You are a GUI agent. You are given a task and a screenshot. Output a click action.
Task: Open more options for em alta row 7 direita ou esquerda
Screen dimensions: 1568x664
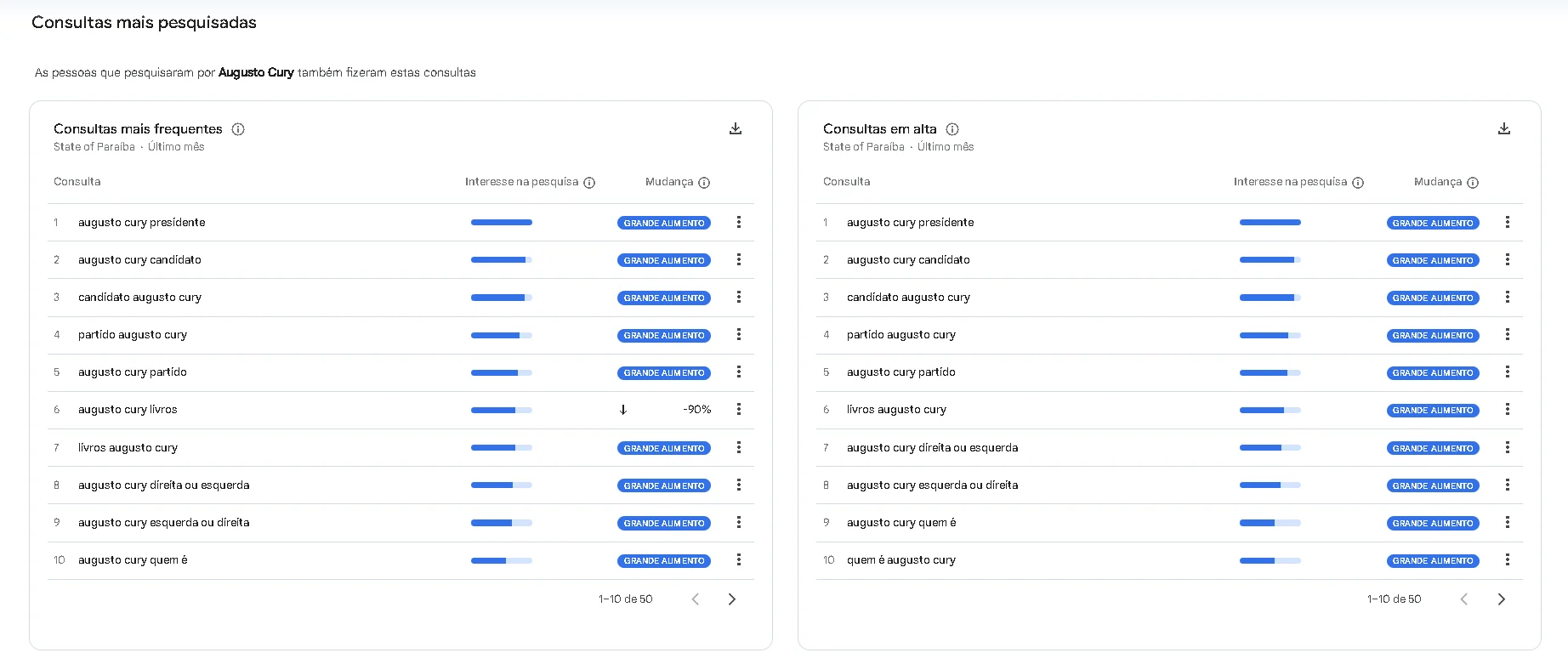[x=1508, y=447]
